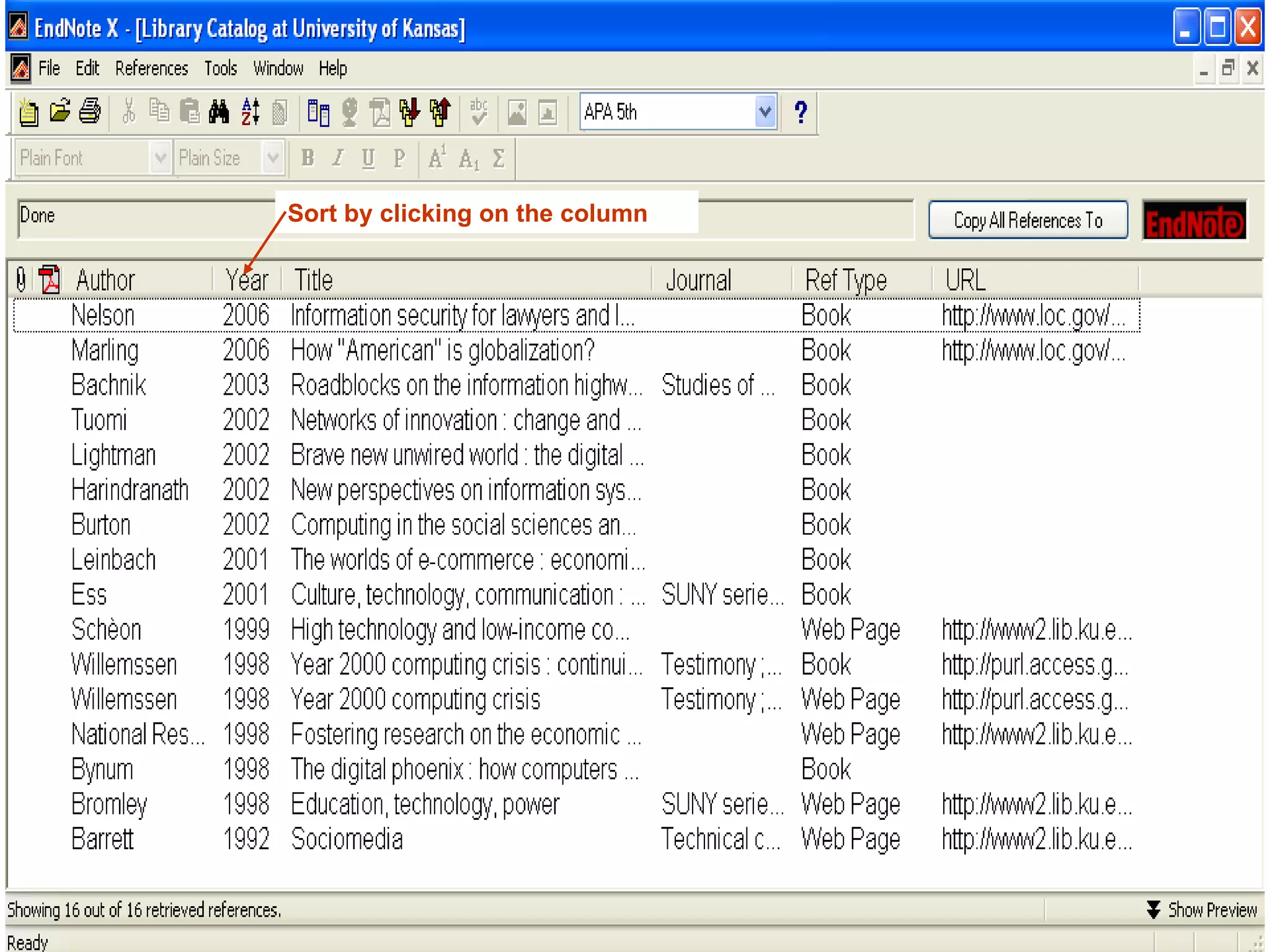This screenshot has height=952, width=1270.
Task: Select the Ess 2001 reference row
Action: click(577, 594)
